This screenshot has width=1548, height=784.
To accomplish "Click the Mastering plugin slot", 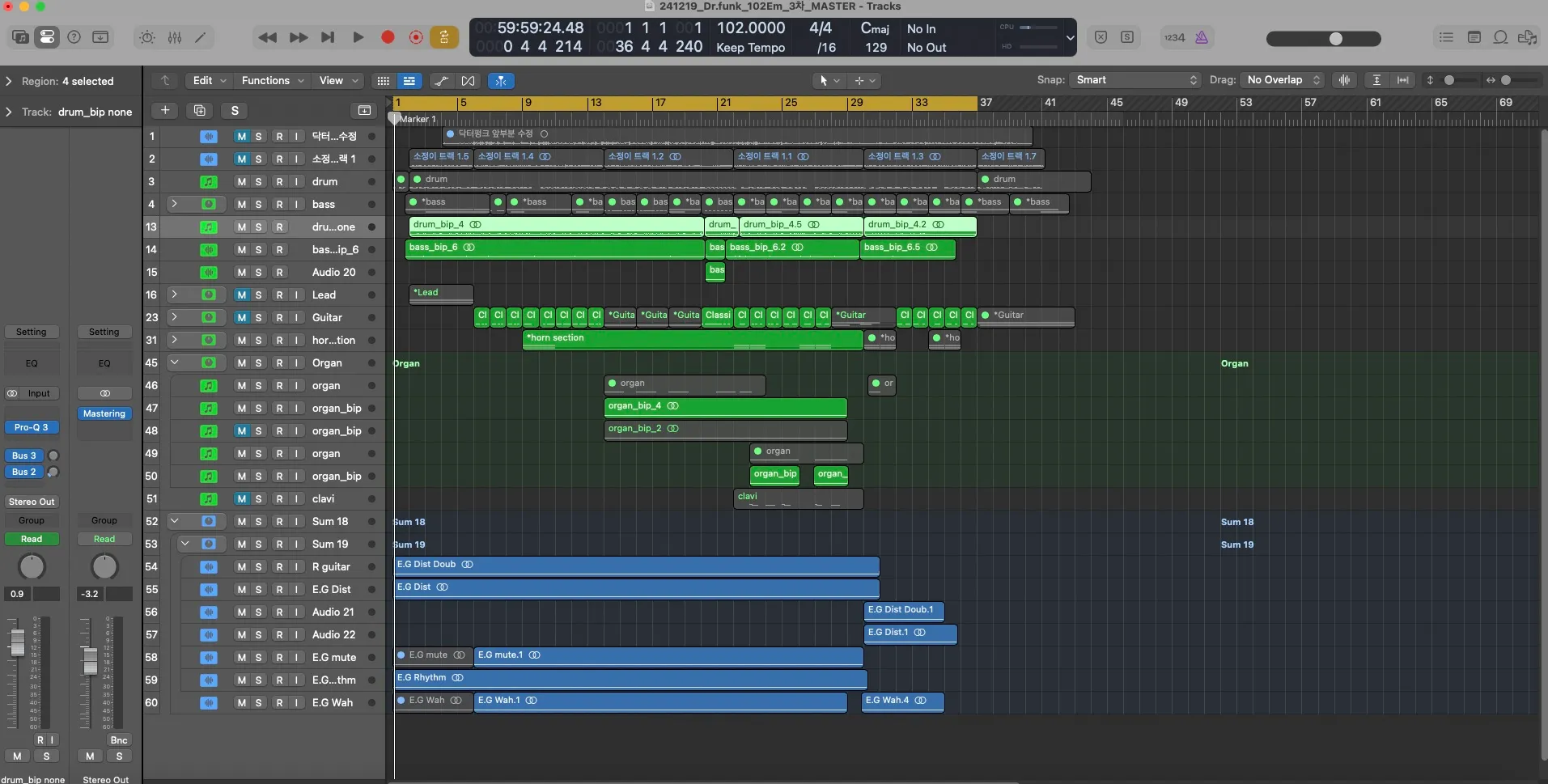I will [x=104, y=413].
